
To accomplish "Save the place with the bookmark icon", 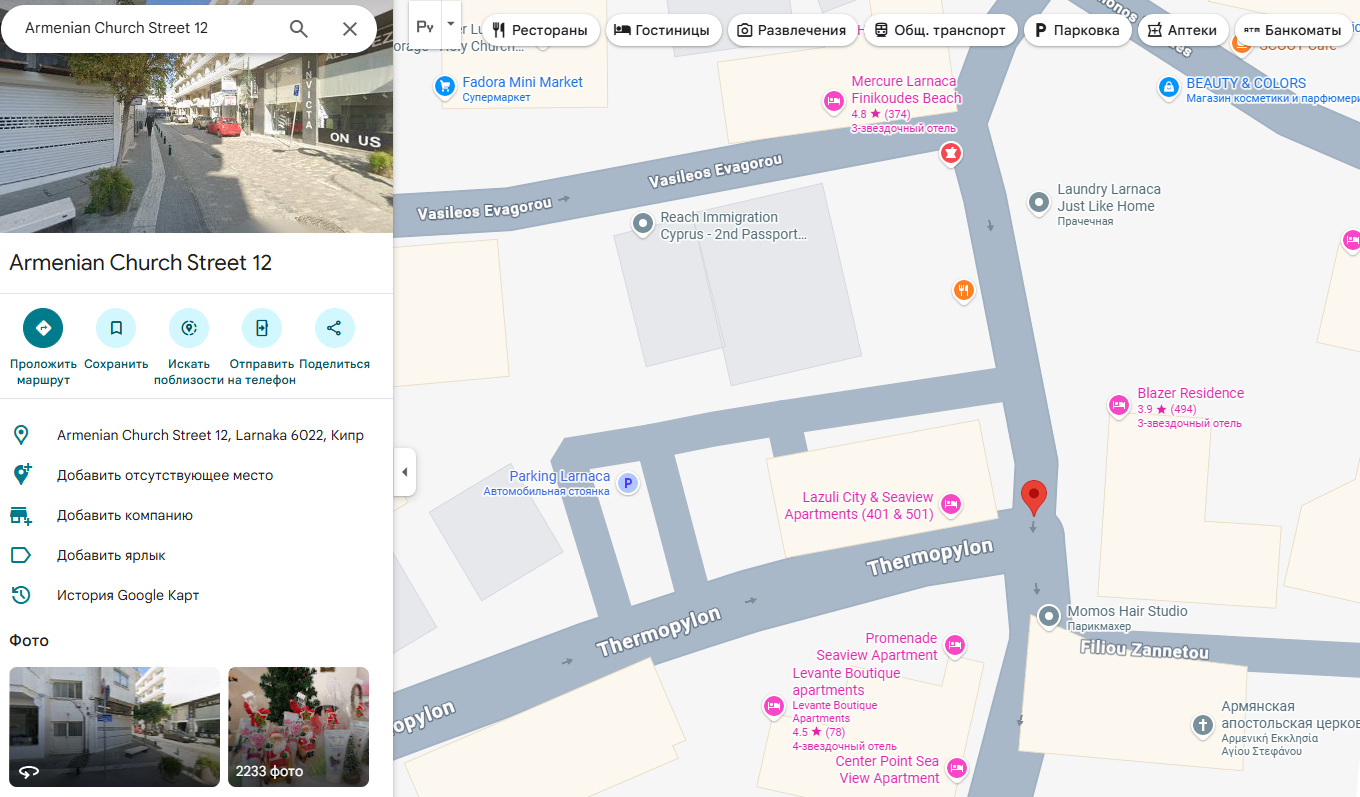I will [x=116, y=328].
